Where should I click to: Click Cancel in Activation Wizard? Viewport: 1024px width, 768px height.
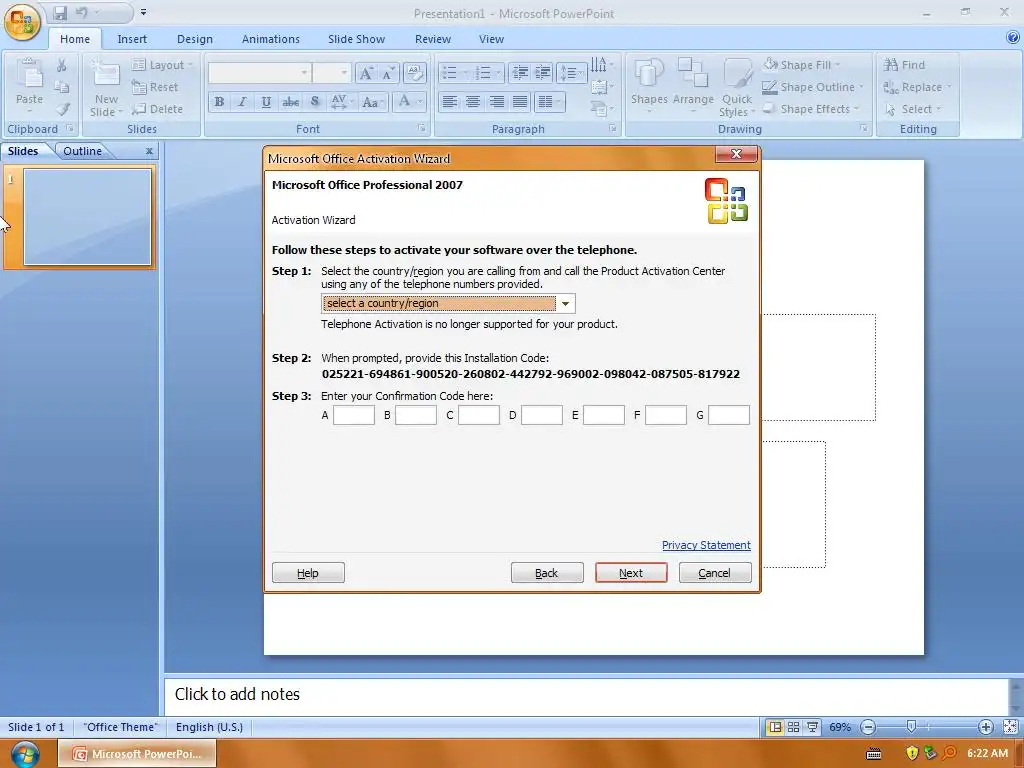[714, 573]
